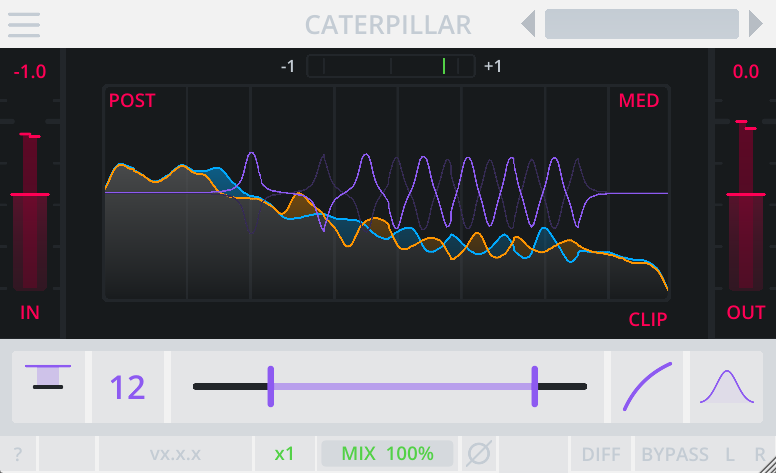
Task: Select the next preset arrow
Action: click(x=755, y=24)
